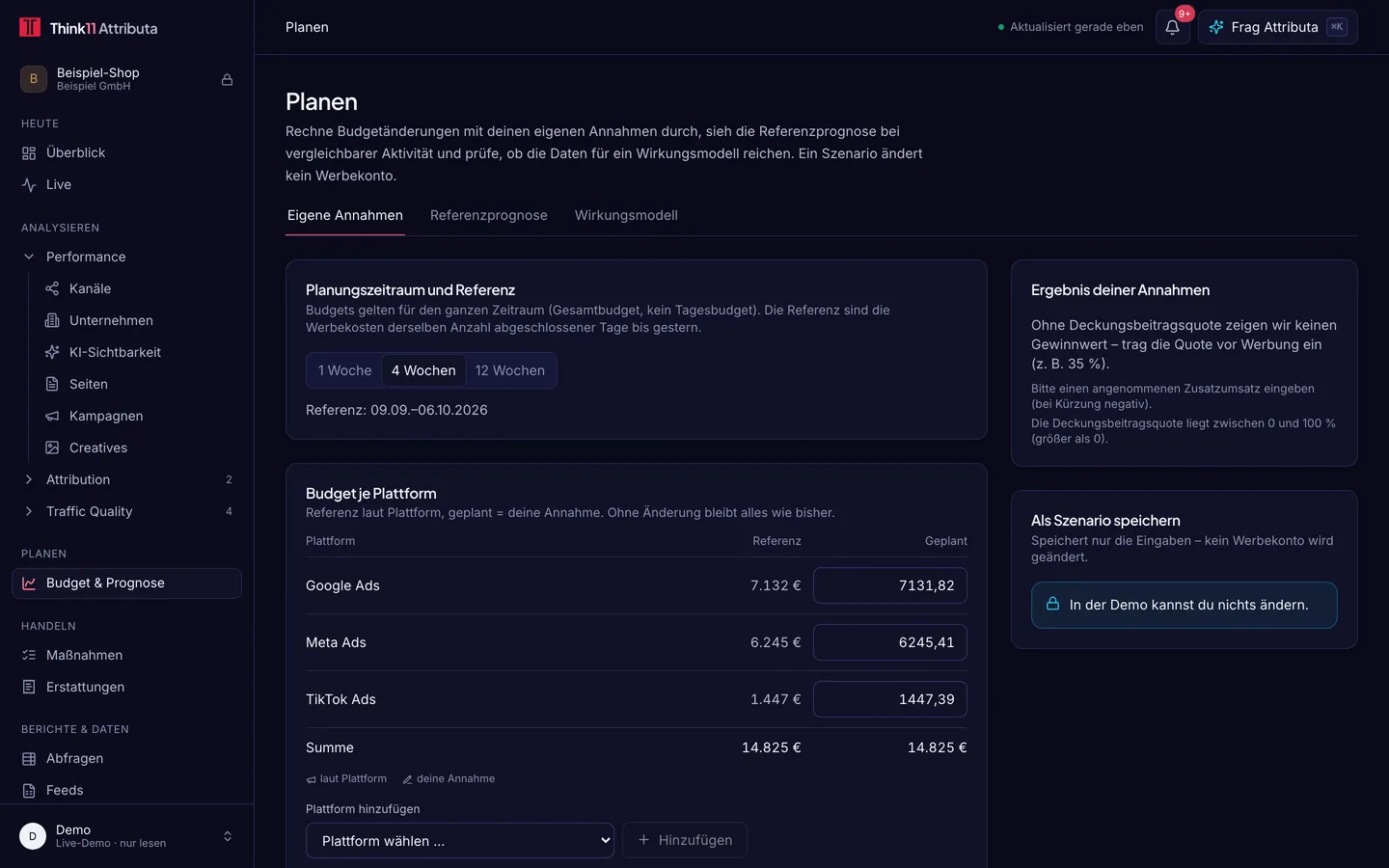Click the Meta Ads planned budget field
Screen dimensions: 1389x868
(x=890, y=642)
